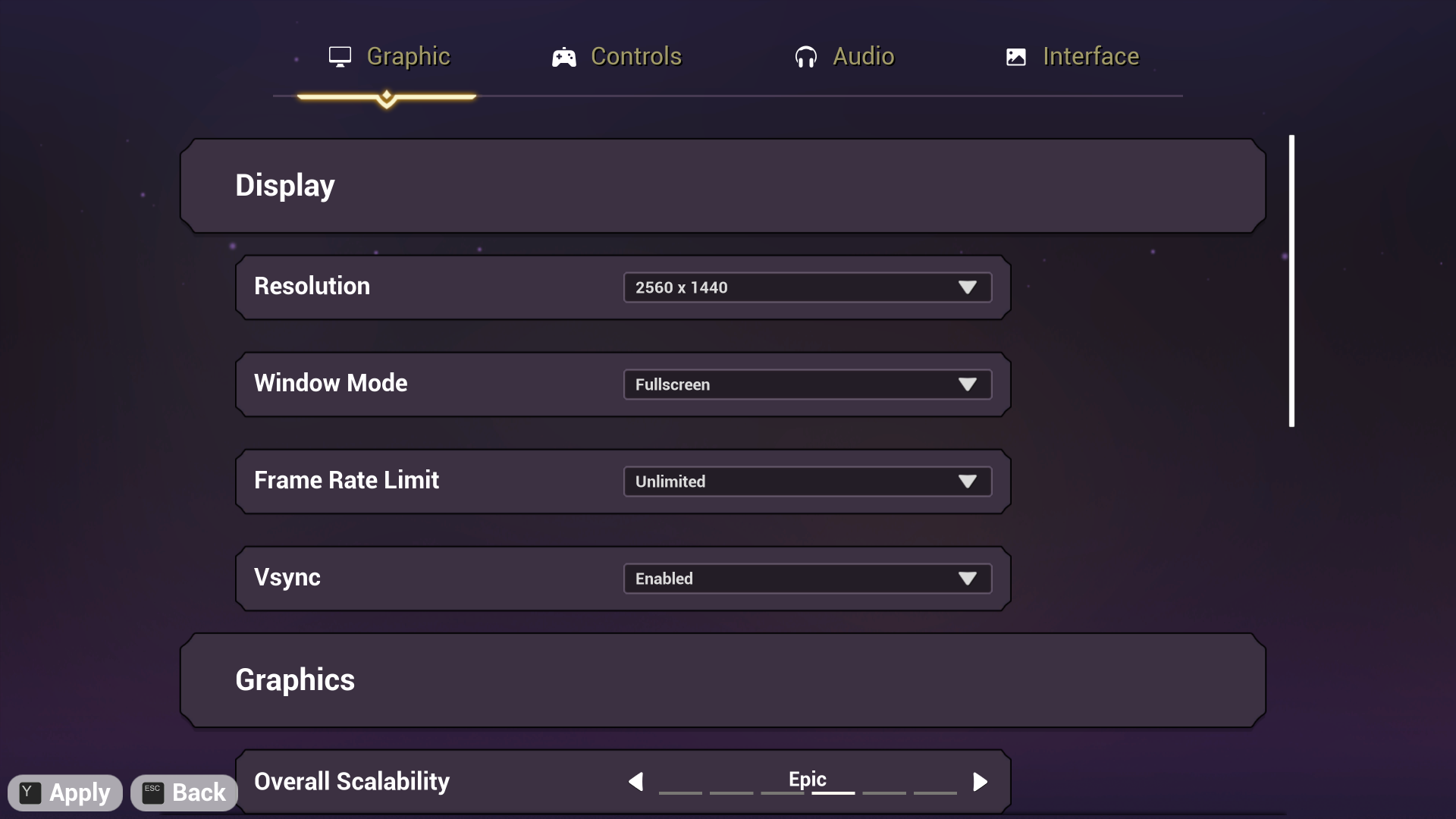Click the last segment of the Overall Scalability slider

[935, 792]
